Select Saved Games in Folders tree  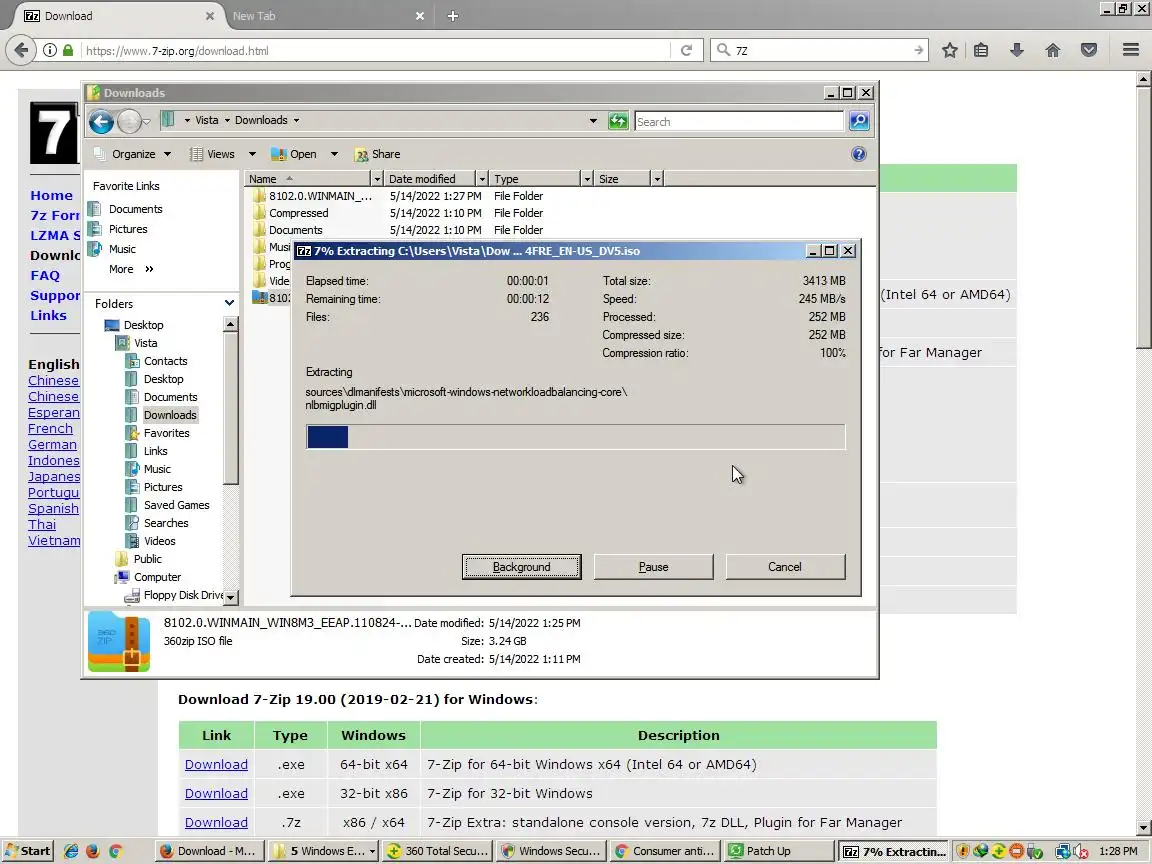click(176, 505)
